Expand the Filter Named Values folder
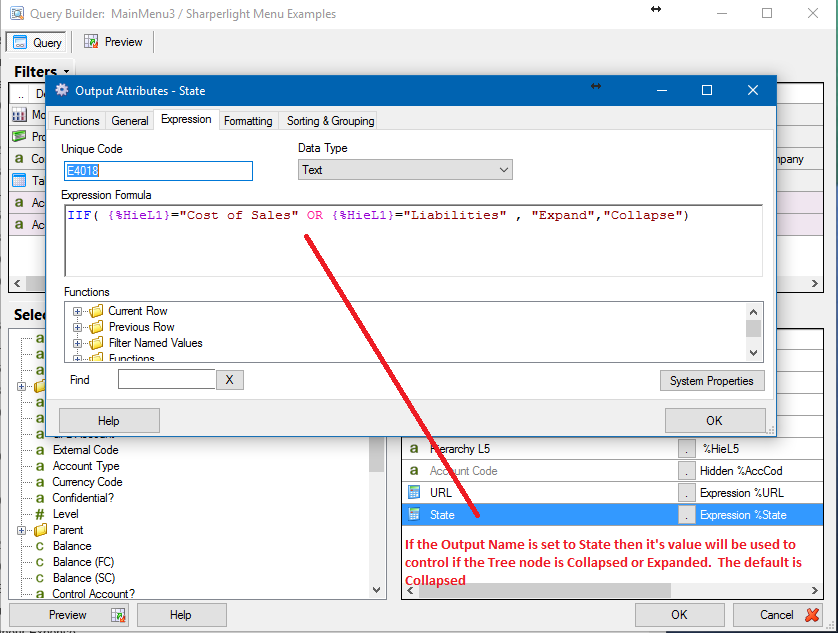 [77, 343]
